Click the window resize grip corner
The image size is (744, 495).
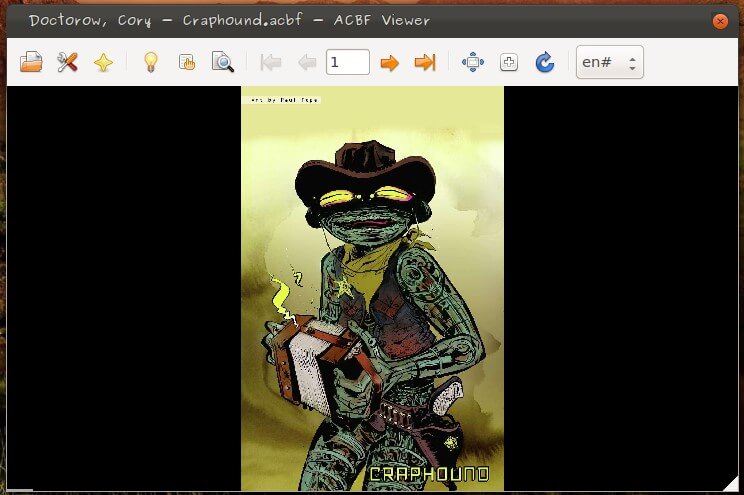click(731, 484)
